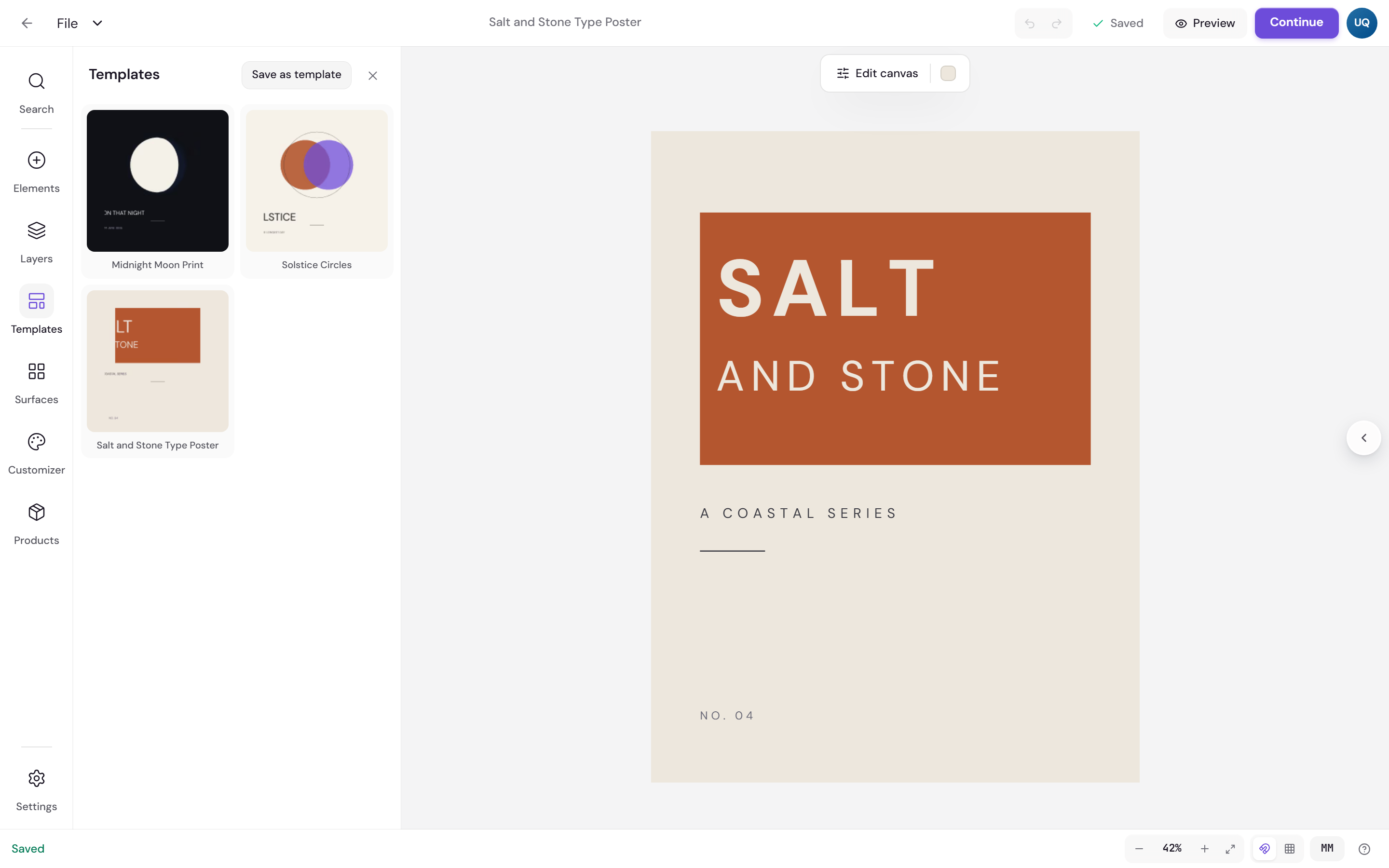Open the File menu
The width and height of the screenshot is (1389, 868).
coord(67,23)
